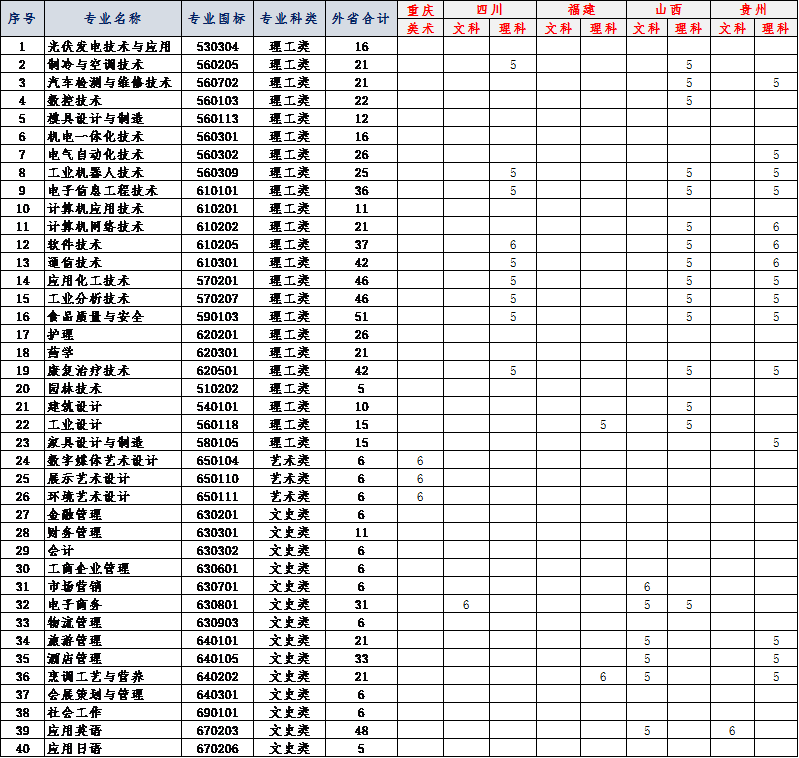This screenshot has height=758, width=799.
Task: Select the 美术 subheader under 重庆
Action: point(420,28)
